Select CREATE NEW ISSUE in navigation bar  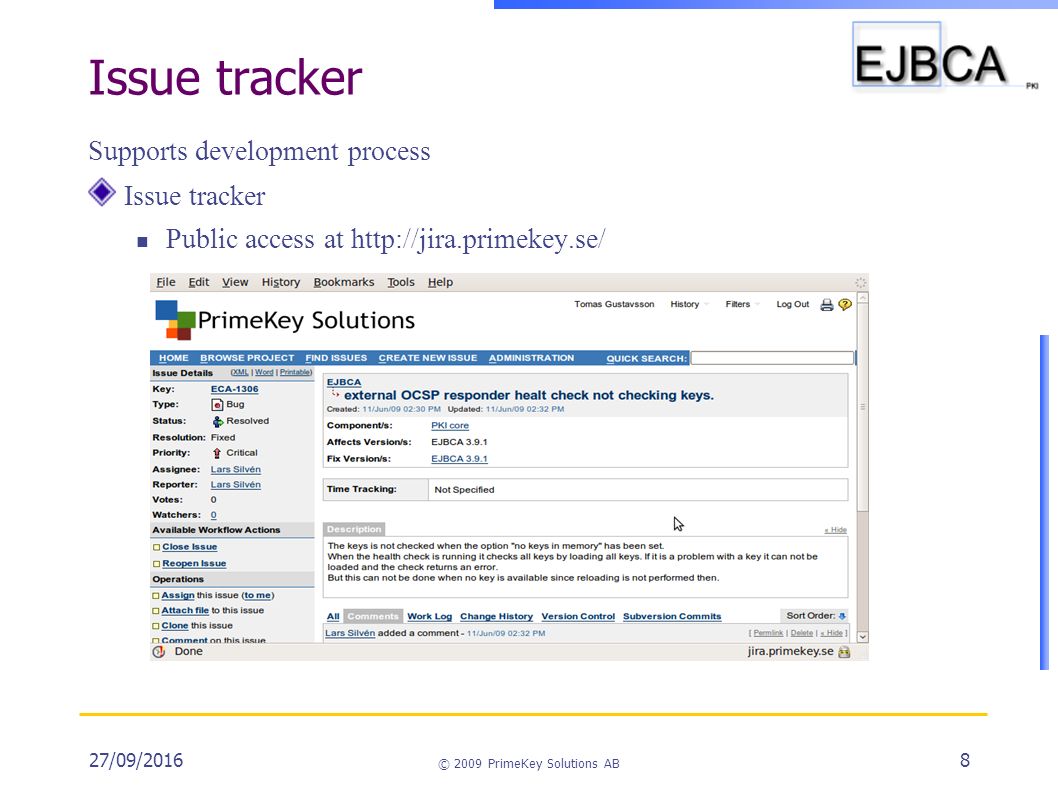pyautogui.click(x=428, y=358)
